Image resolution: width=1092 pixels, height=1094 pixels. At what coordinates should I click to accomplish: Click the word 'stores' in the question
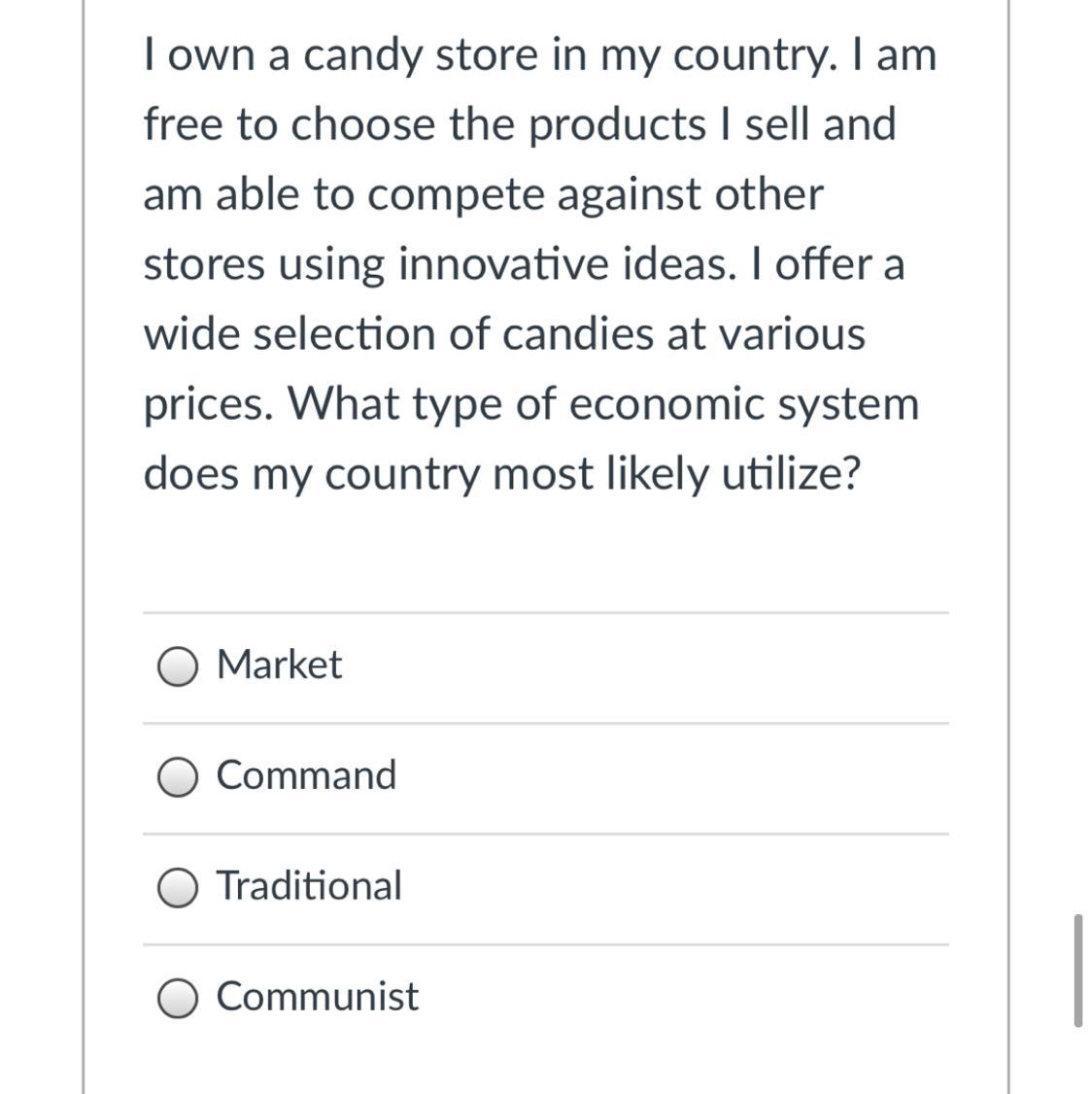coord(204,264)
